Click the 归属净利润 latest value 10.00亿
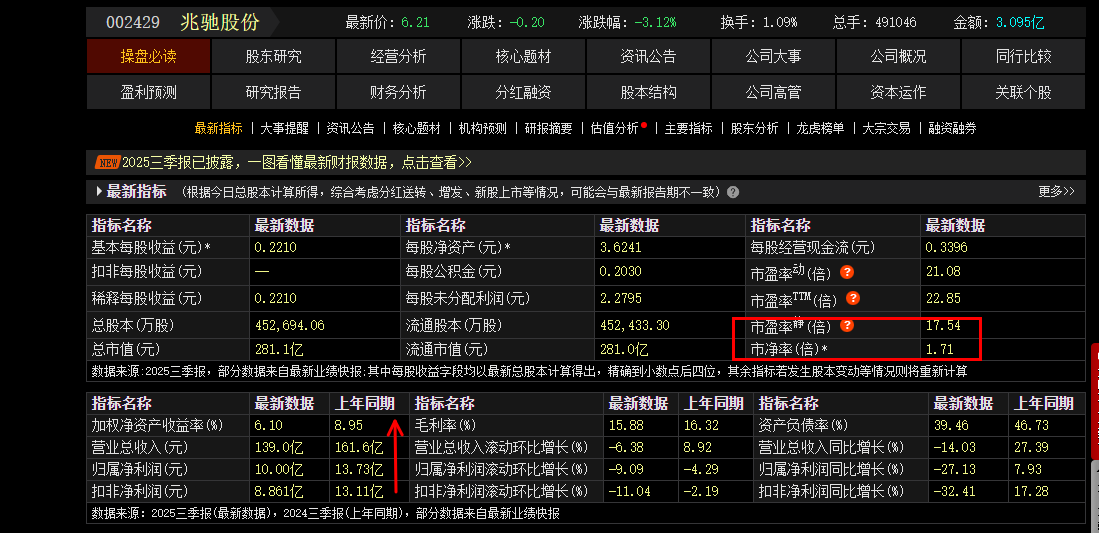 [x=279, y=469]
